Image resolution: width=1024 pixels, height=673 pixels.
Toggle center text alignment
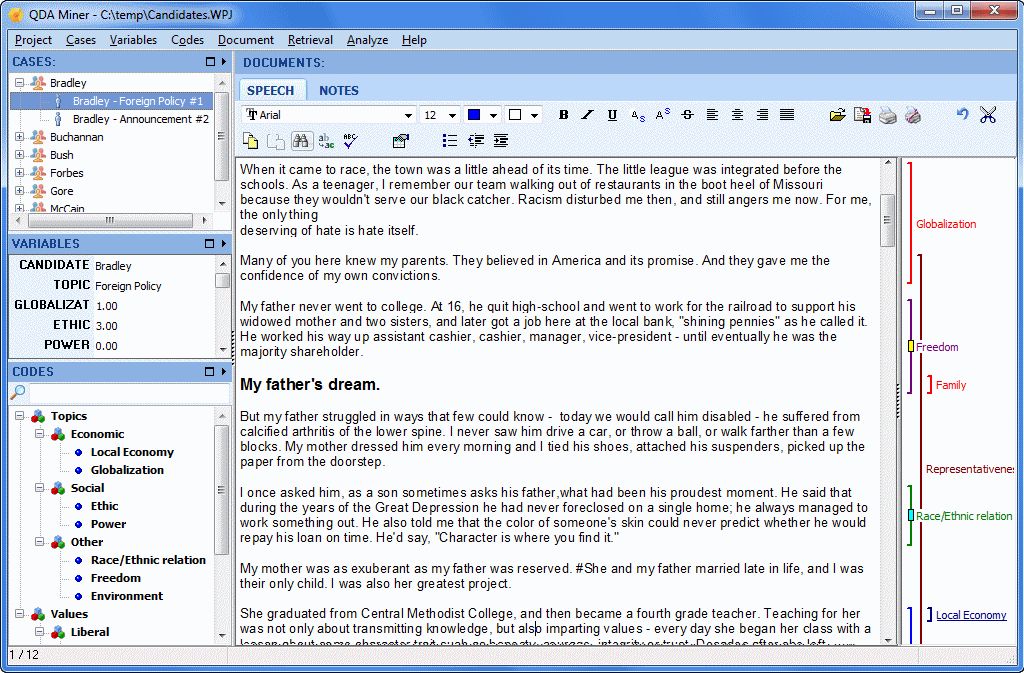tap(735, 115)
